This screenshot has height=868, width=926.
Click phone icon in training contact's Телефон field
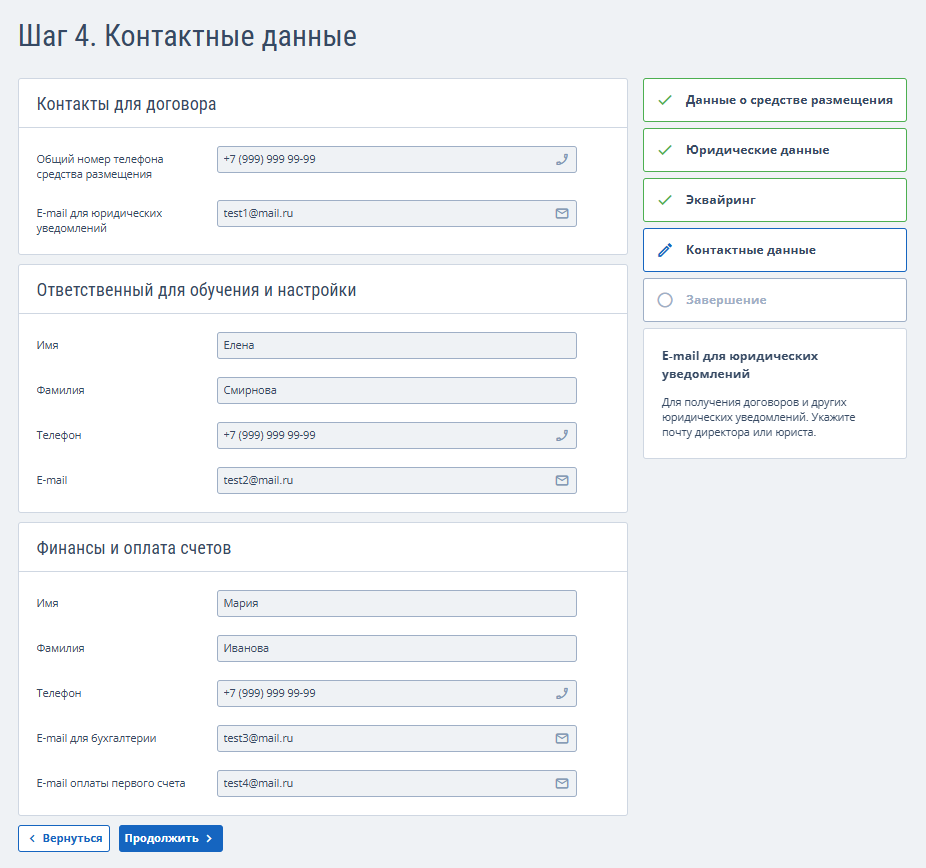[562, 435]
